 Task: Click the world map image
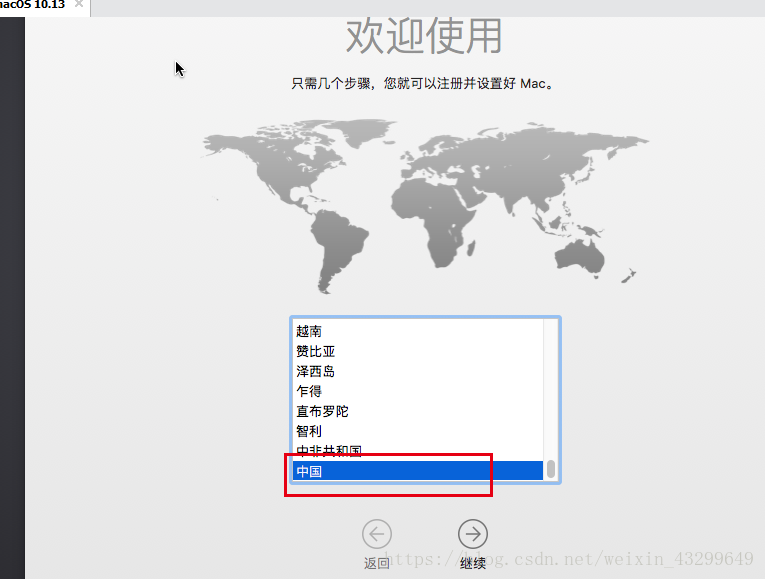425,206
